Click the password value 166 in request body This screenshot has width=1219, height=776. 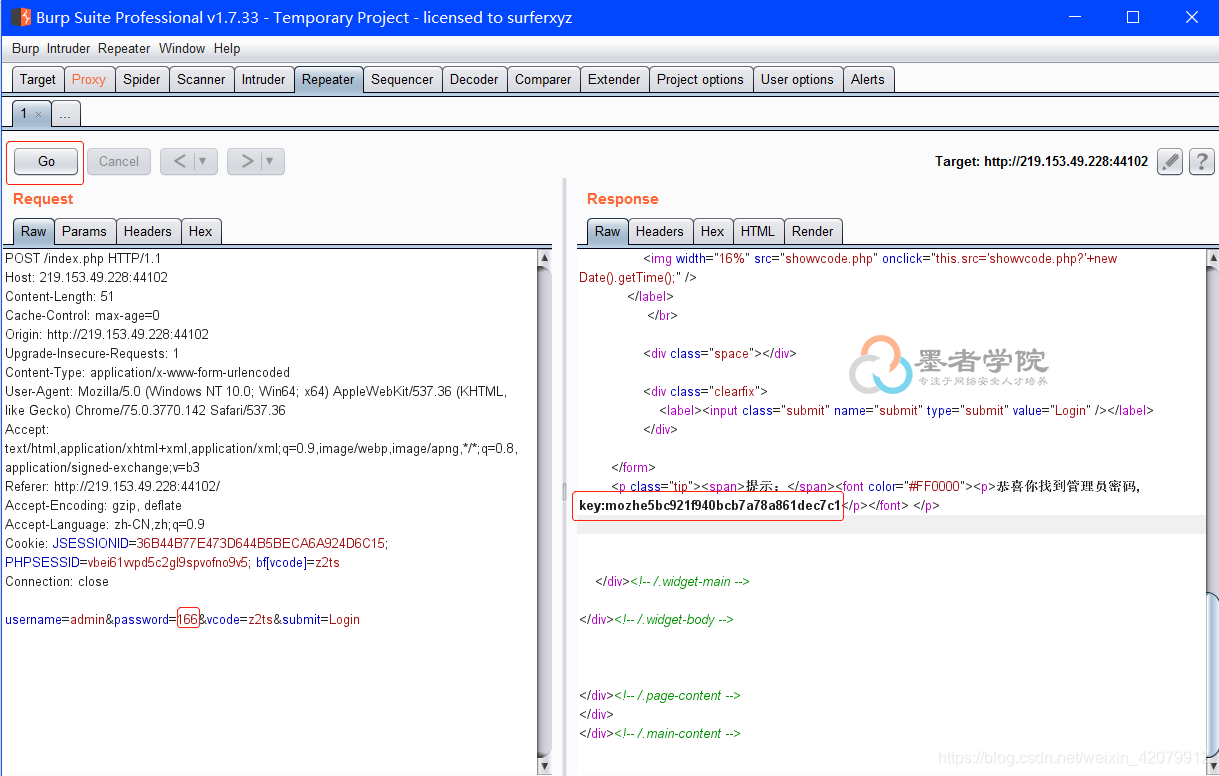(188, 619)
